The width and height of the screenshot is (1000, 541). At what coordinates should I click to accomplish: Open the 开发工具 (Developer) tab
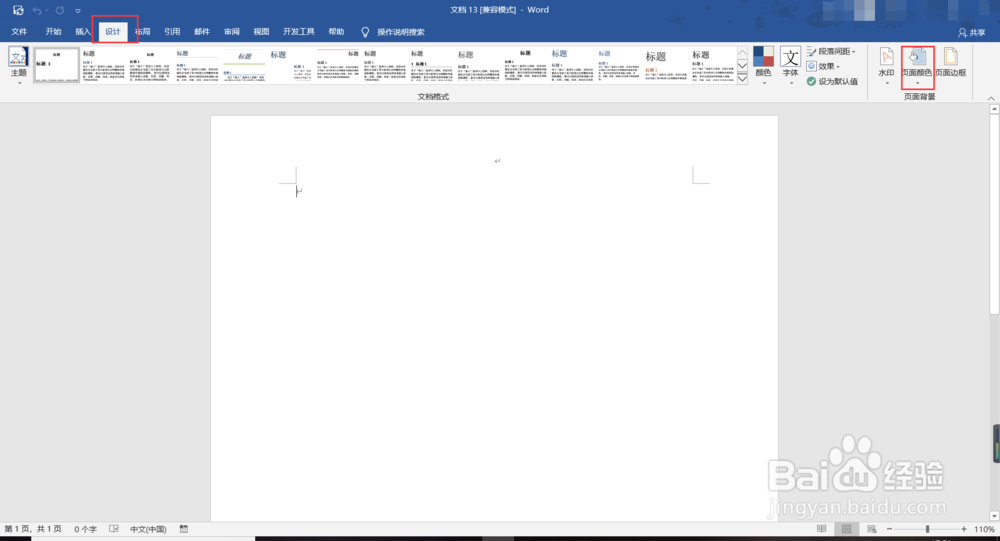[299, 31]
